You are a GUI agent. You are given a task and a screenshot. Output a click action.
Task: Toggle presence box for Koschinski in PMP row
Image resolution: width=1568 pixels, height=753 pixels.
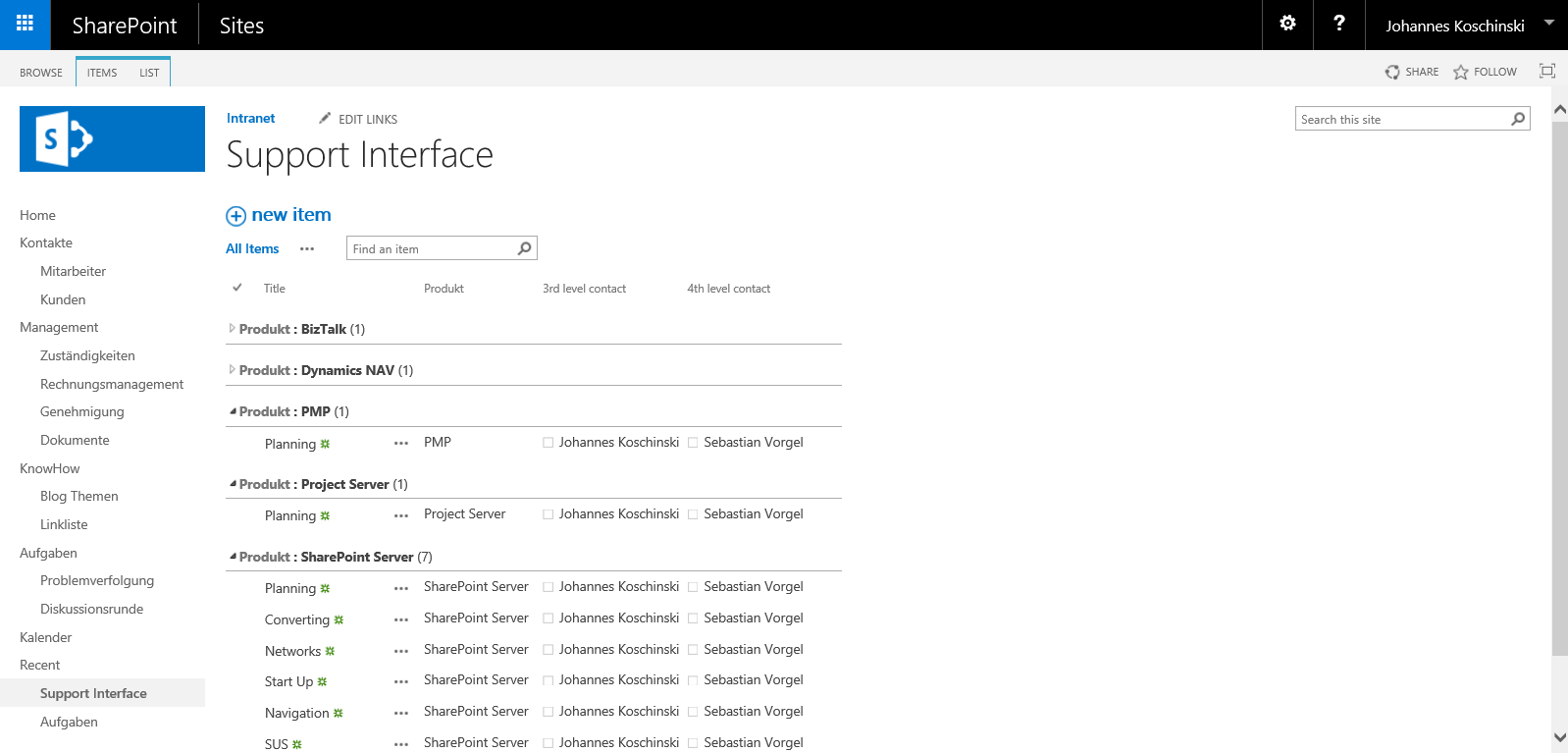tap(549, 443)
